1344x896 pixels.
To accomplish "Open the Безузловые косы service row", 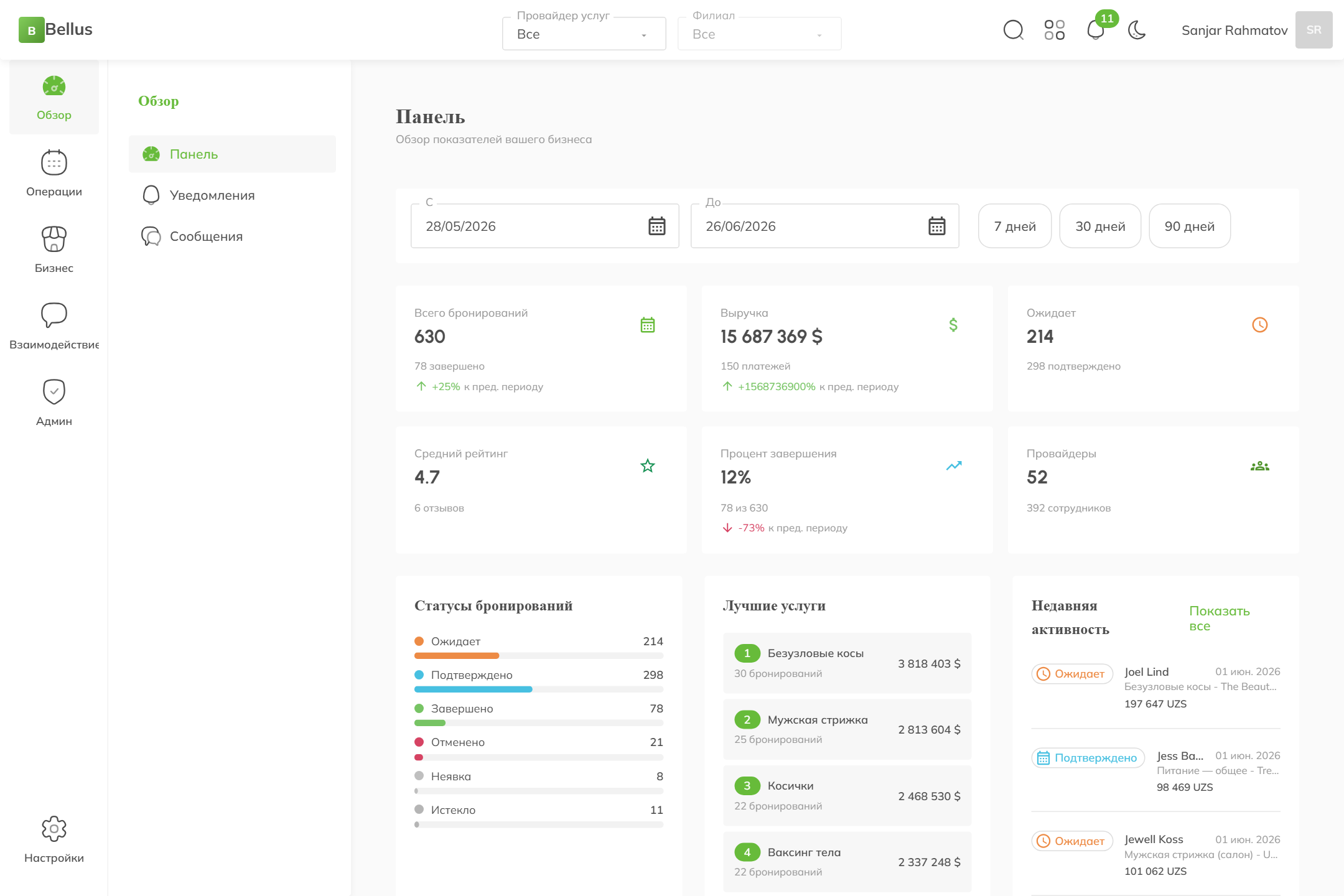I will [x=847, y=663].
